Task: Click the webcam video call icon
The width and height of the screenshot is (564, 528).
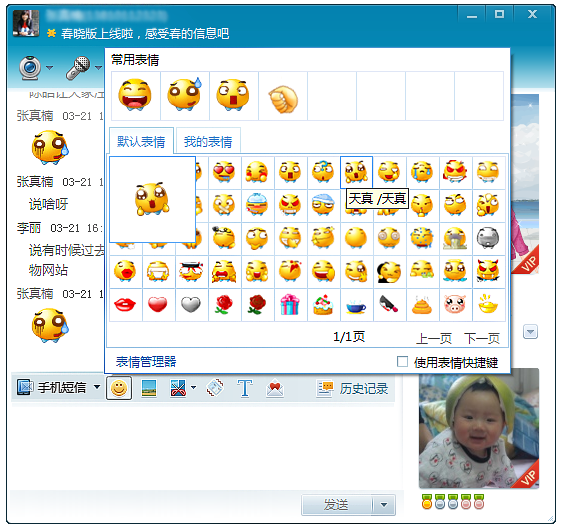Action: pos(30,68)
